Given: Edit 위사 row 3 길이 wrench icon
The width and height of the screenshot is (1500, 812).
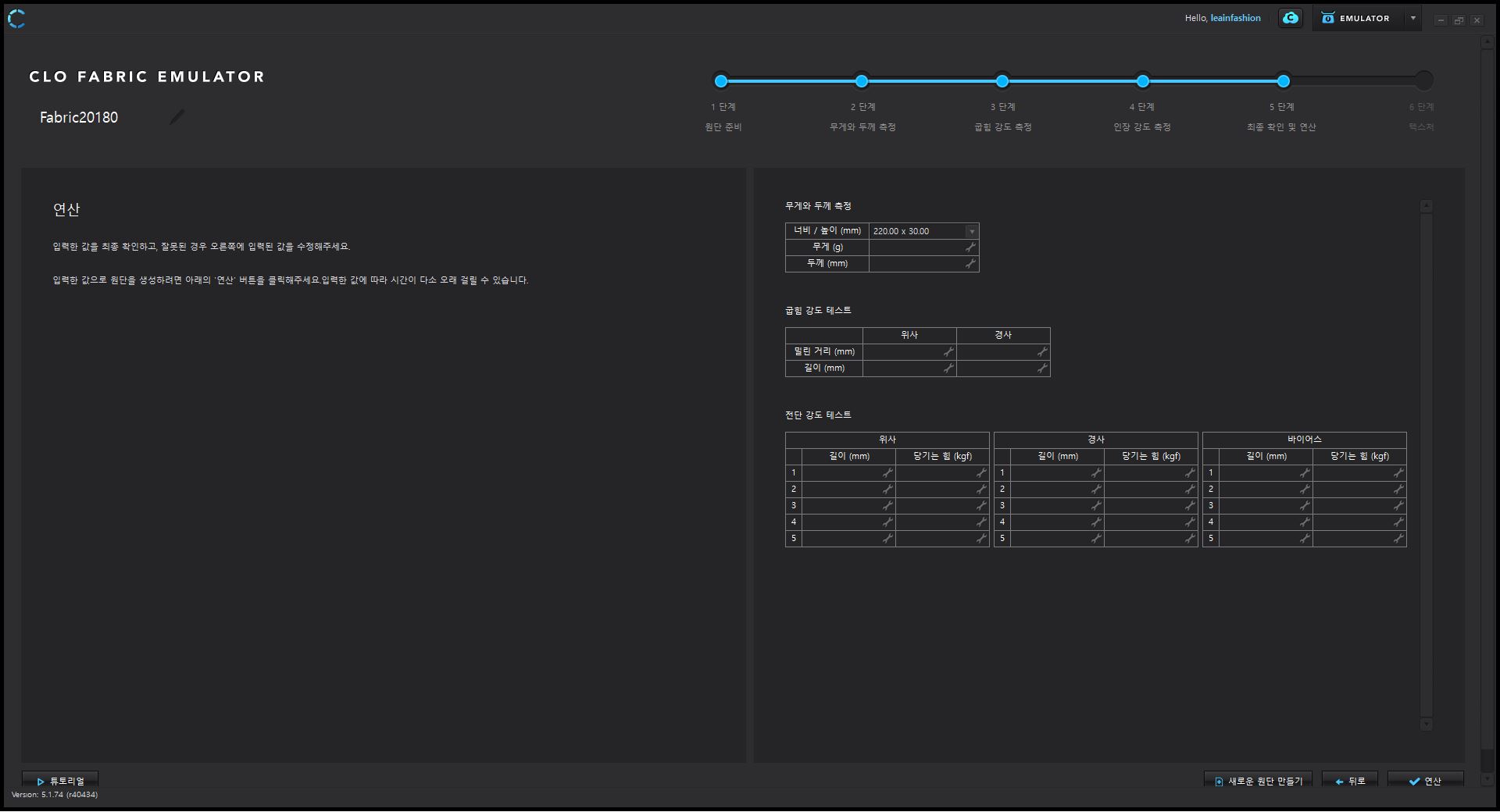Looking at the screenshot, I should 887,505.
